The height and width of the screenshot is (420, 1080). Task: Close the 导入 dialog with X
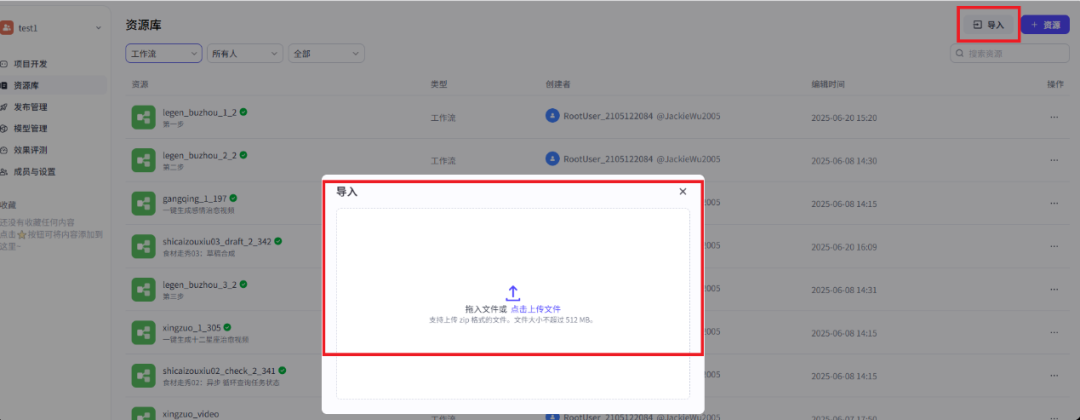683,191
